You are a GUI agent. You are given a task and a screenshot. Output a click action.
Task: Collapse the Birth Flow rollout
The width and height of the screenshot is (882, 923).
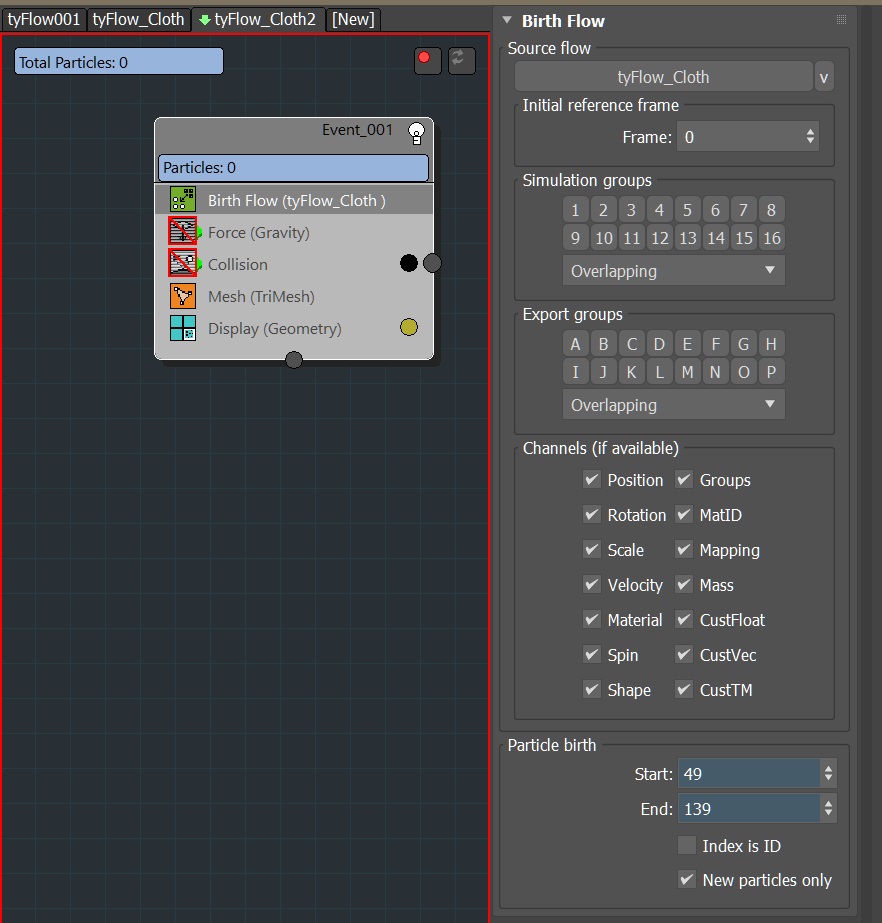pyautogui.click(x=507, y=21)
